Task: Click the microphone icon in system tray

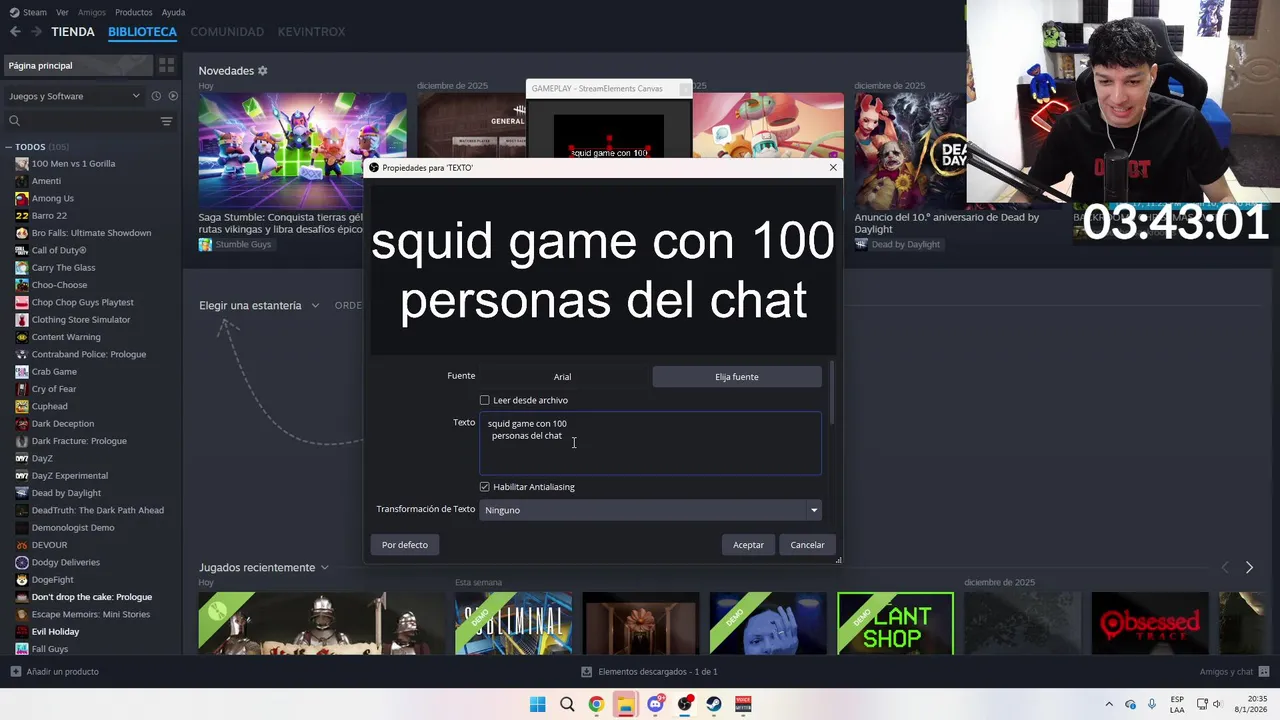Action: coord(1152,704)
